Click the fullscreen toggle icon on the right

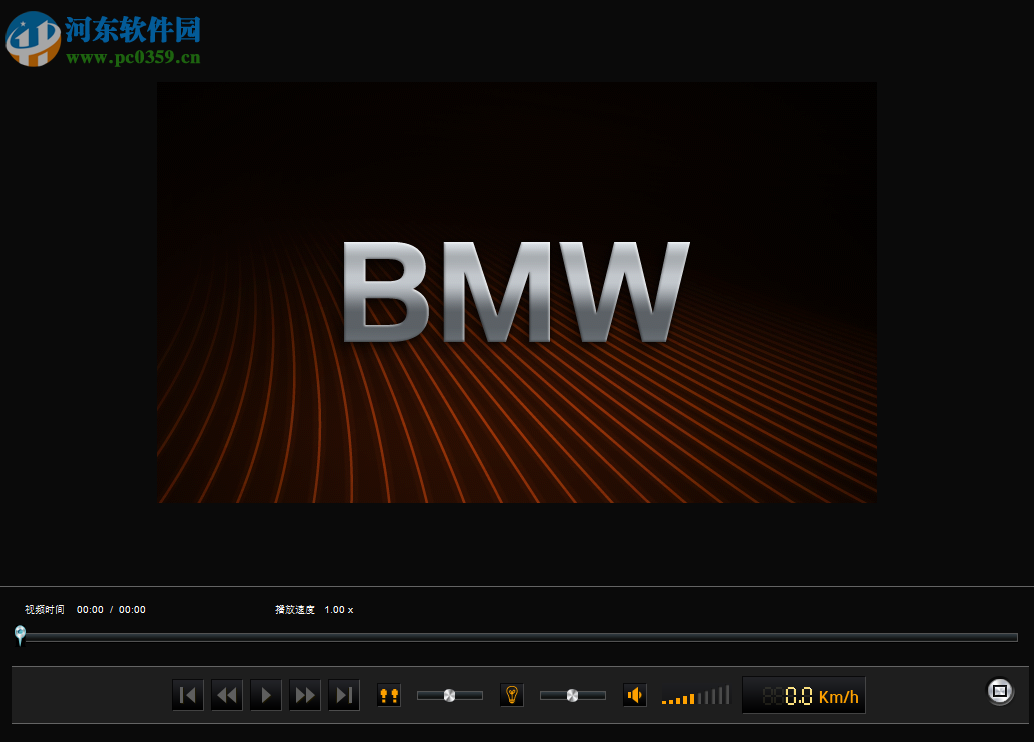[x=999, y=690]
